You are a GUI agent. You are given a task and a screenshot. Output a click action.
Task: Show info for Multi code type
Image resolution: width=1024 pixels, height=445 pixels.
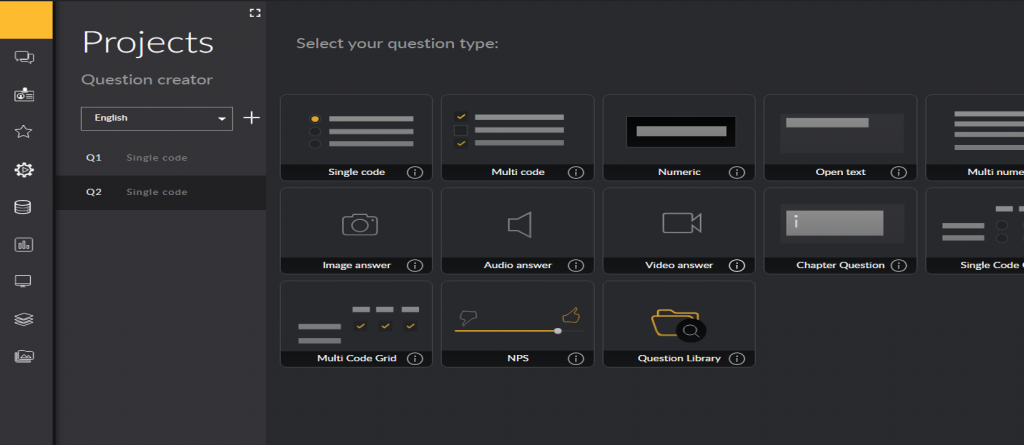coord(575,173)
